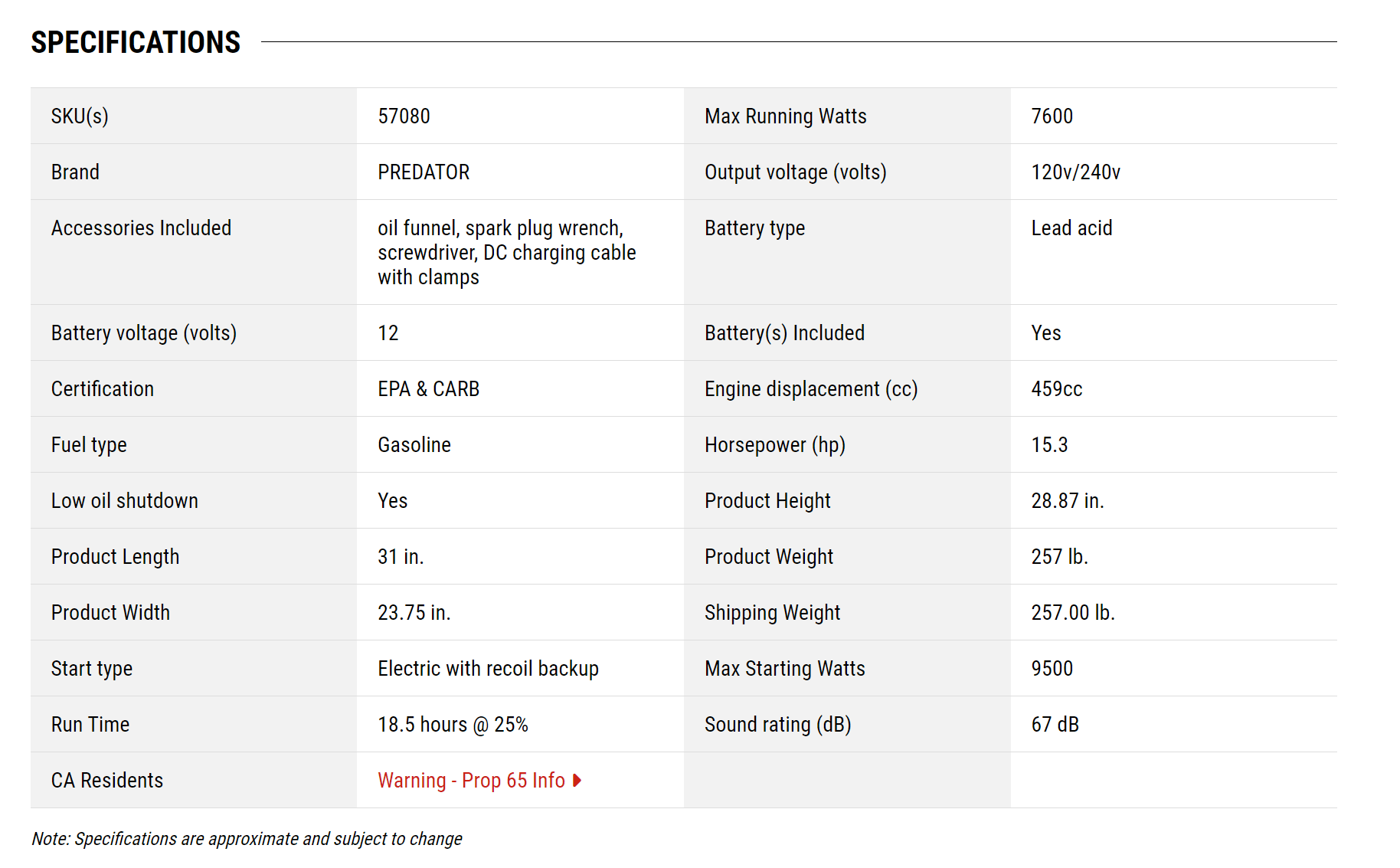Click the red arrow beside Prop 65 Info
1400x868 pixels.
click(577, 780)
